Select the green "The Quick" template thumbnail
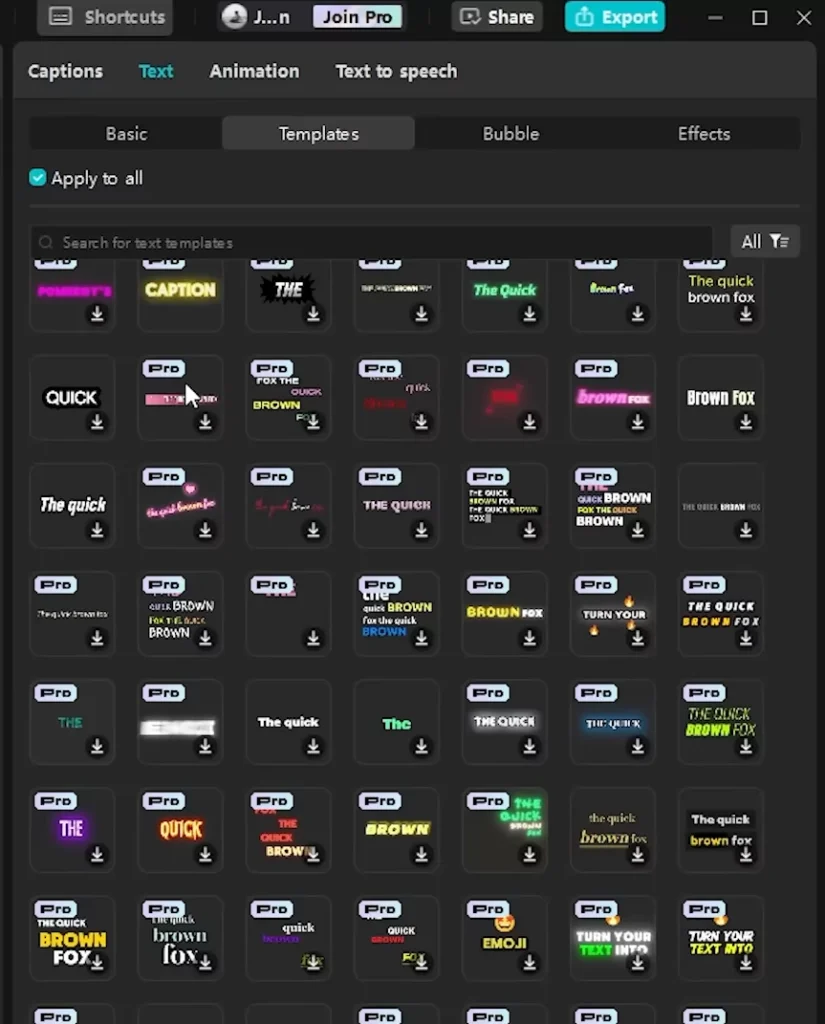 pos(504,292)
